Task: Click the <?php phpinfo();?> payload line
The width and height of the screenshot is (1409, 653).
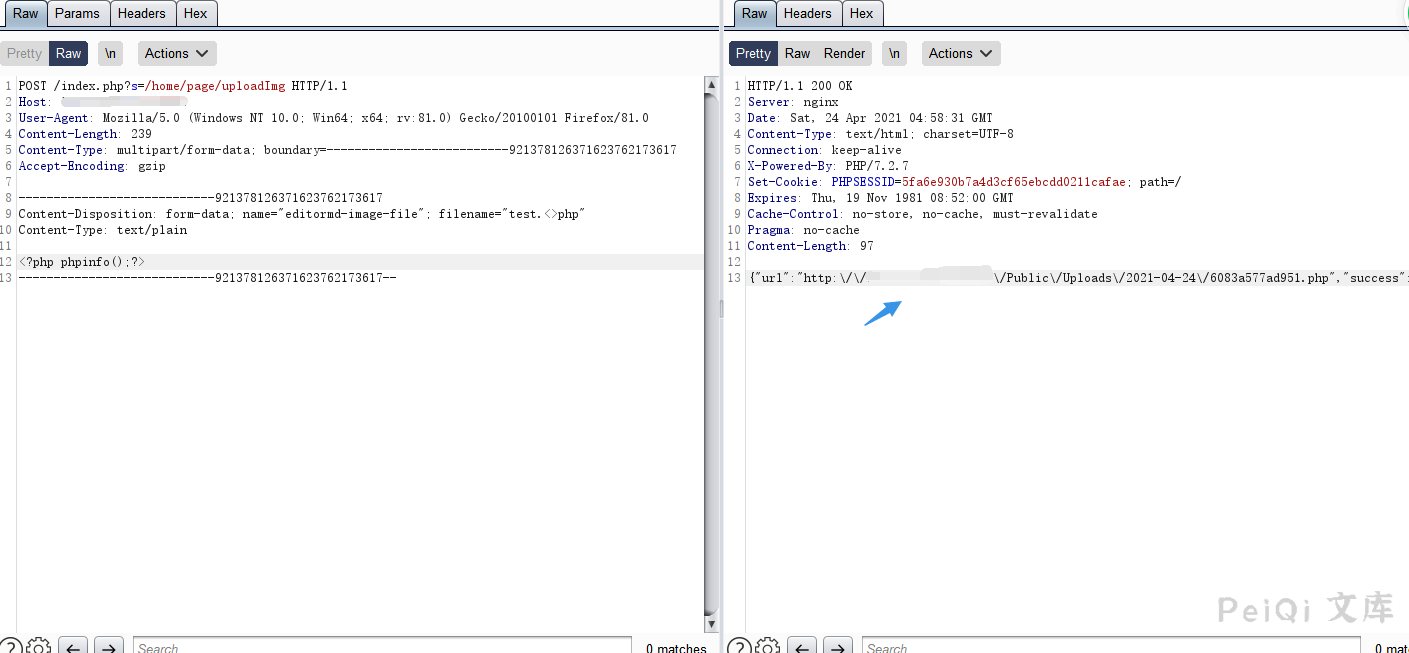Action: (81, 262)
